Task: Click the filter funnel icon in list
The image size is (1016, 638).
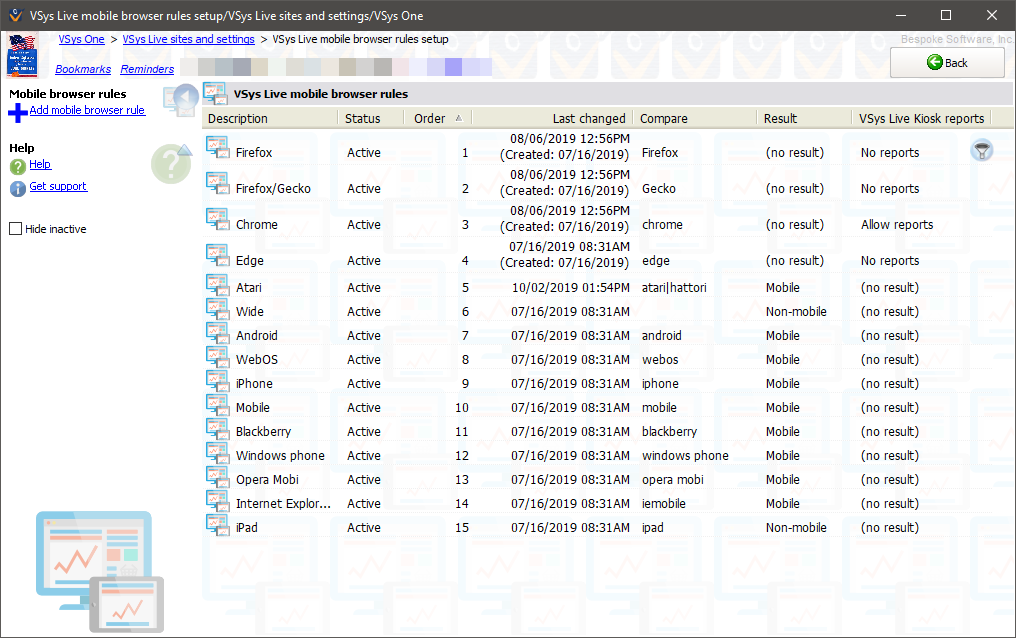Action: coord(982,150)
